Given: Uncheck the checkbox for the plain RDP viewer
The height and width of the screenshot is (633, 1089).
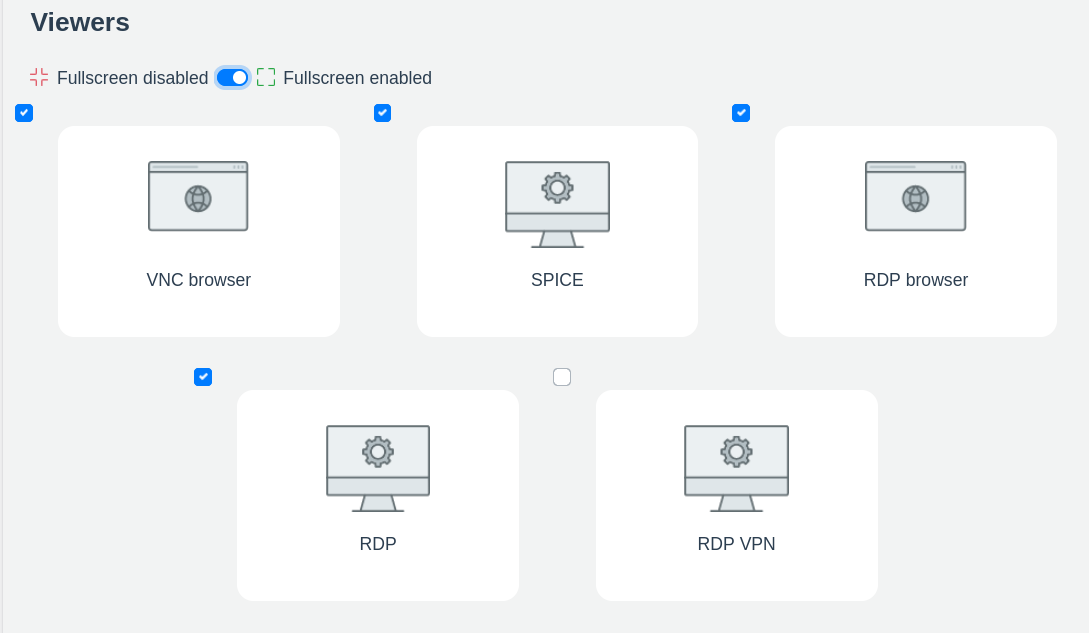Looking at the screenshot, I should pos(203,377).
